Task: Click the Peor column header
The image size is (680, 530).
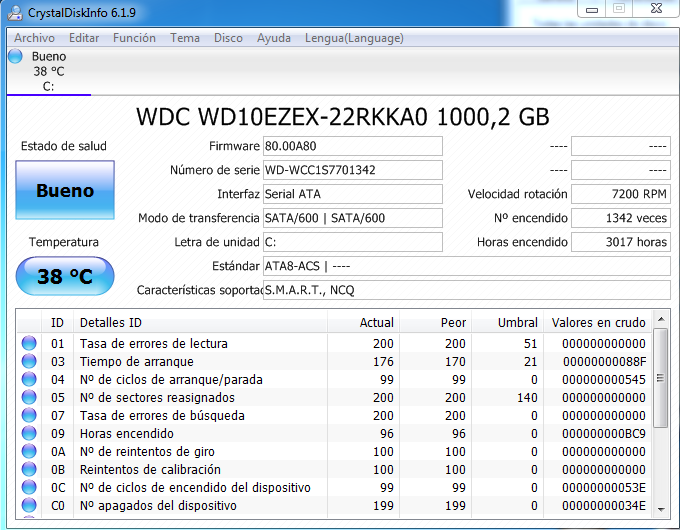Action: pos(435,323)
